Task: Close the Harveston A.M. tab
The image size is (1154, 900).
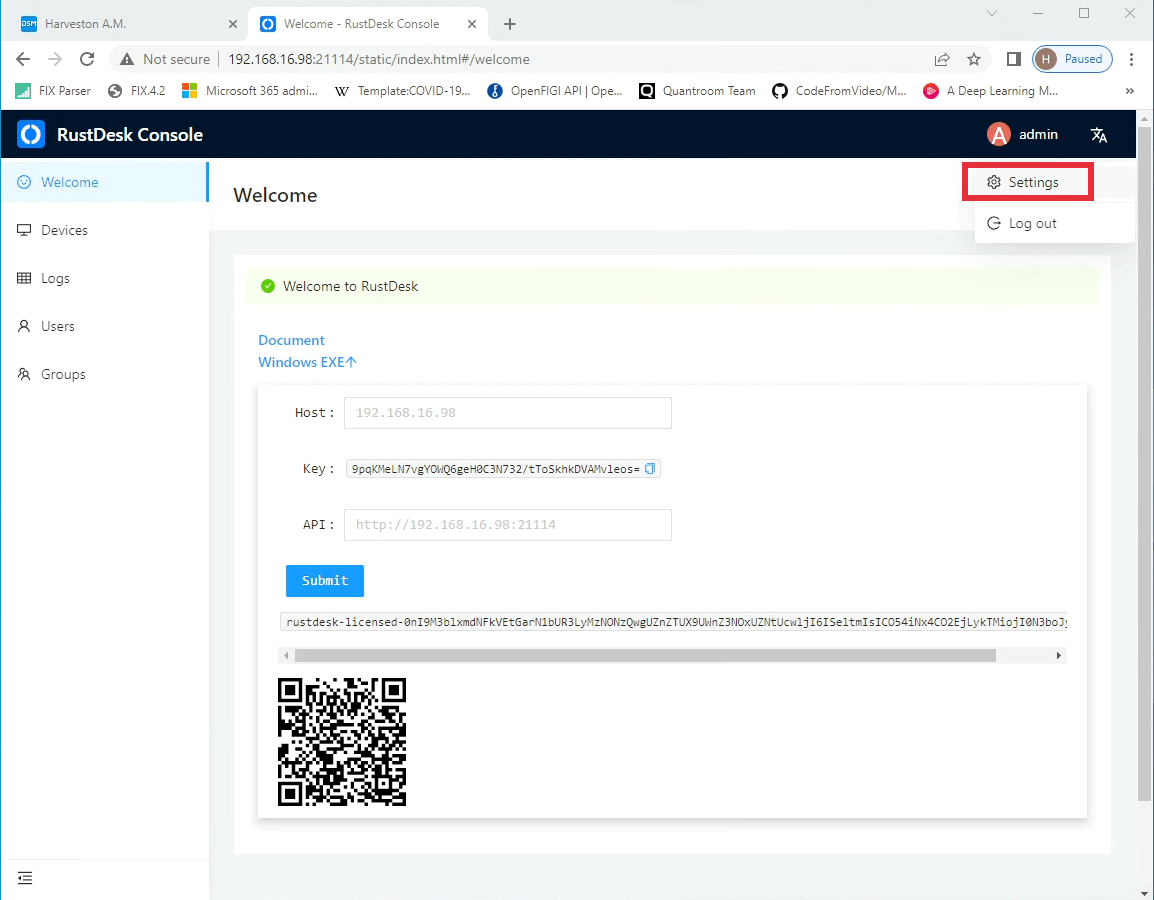Action: [x=233, y=24]
